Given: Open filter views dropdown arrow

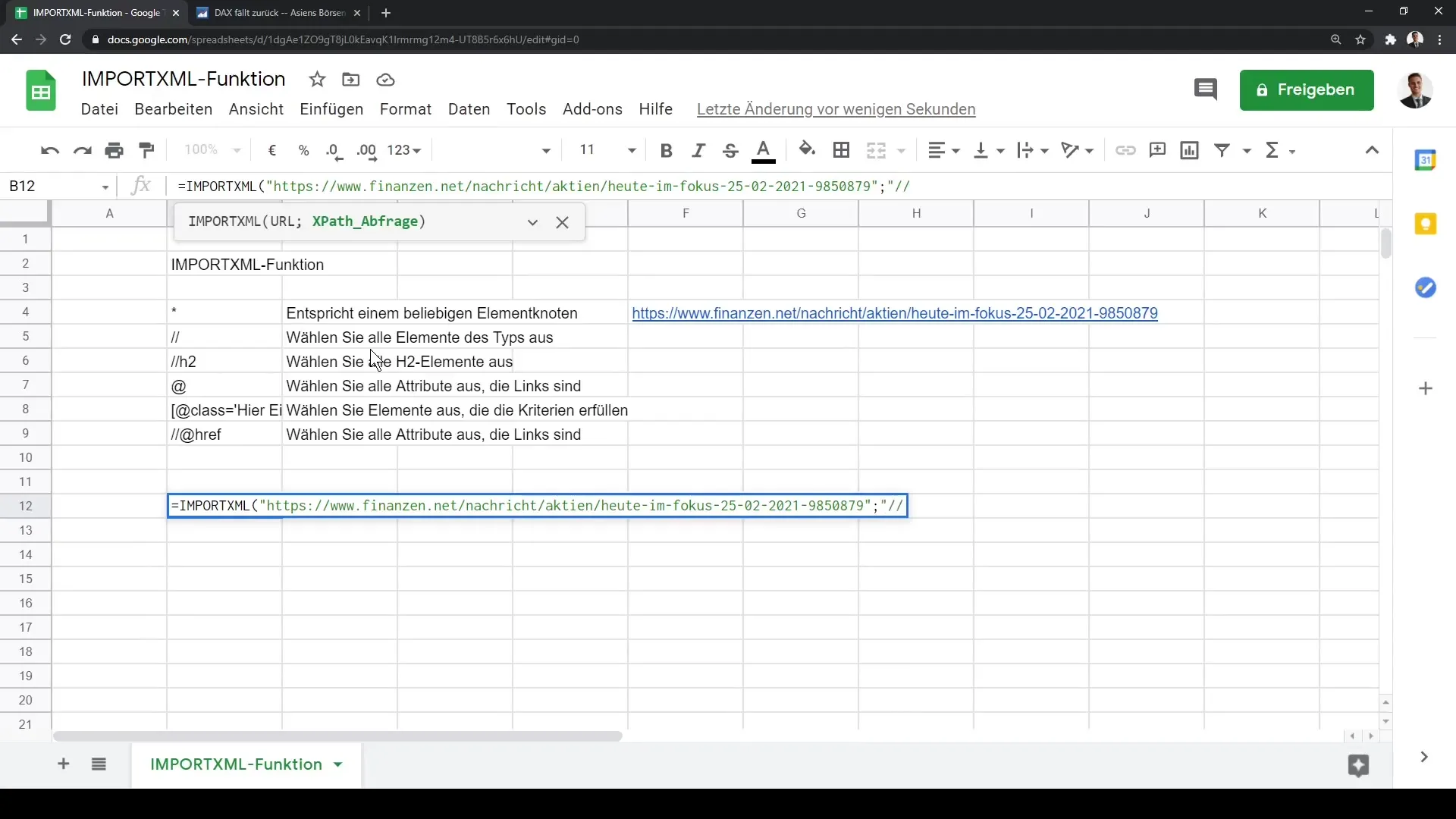Looking at the screenshot, I should point(1246,151).
